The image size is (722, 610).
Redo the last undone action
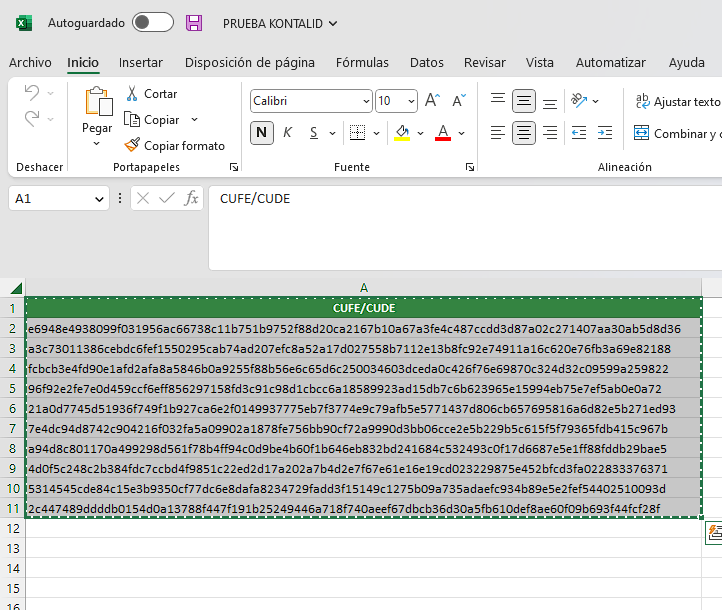pyautogui.click(x=32, y=119)
